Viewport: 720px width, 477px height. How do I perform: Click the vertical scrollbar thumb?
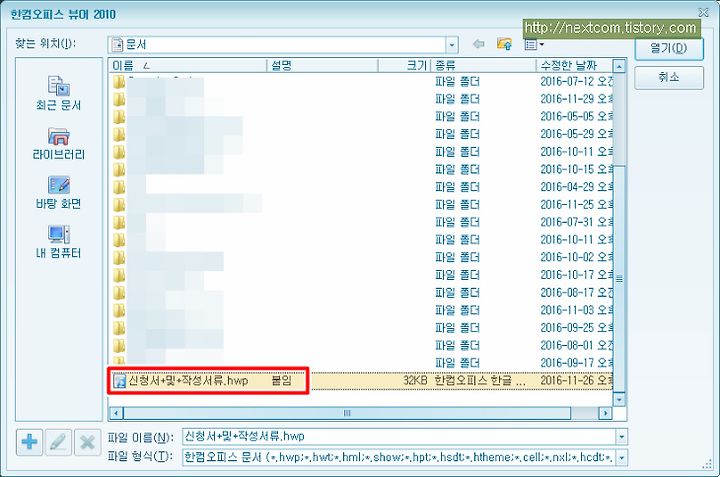(x=619, y=279)
